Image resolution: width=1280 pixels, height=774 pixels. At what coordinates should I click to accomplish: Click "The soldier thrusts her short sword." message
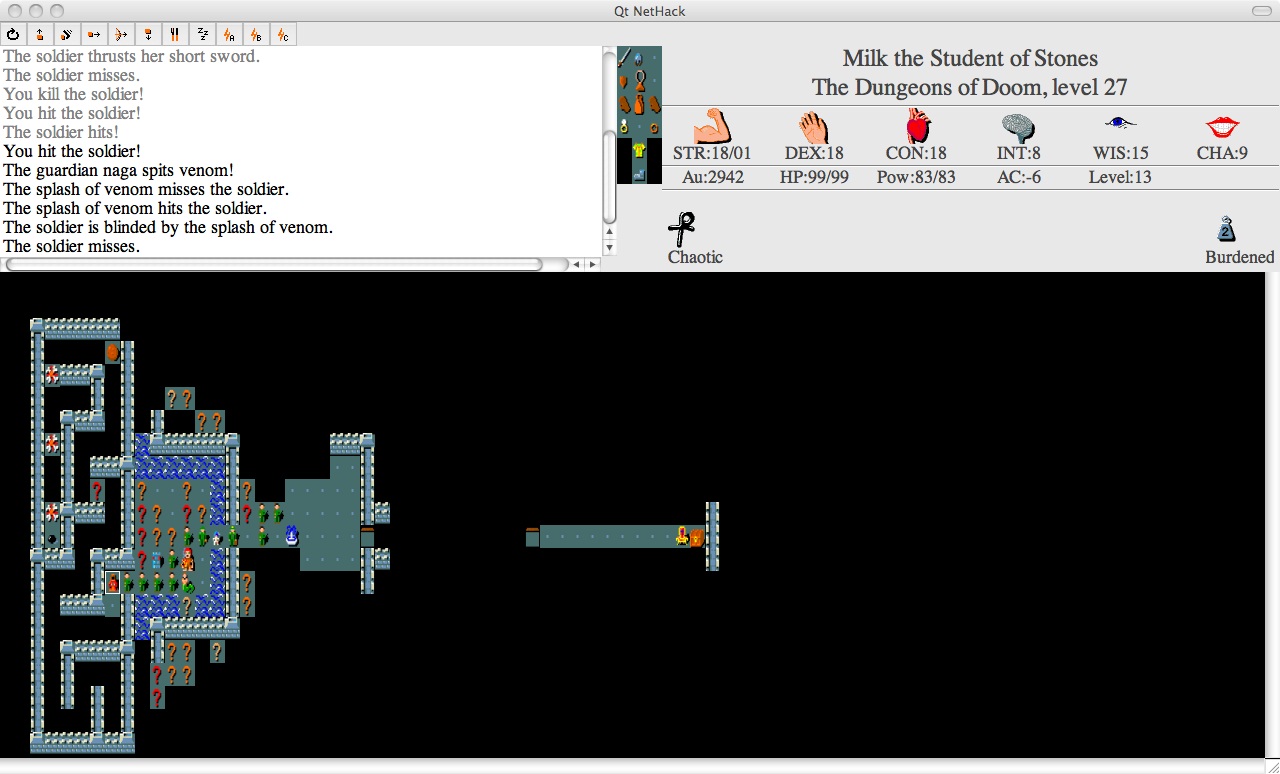point(132,56)
